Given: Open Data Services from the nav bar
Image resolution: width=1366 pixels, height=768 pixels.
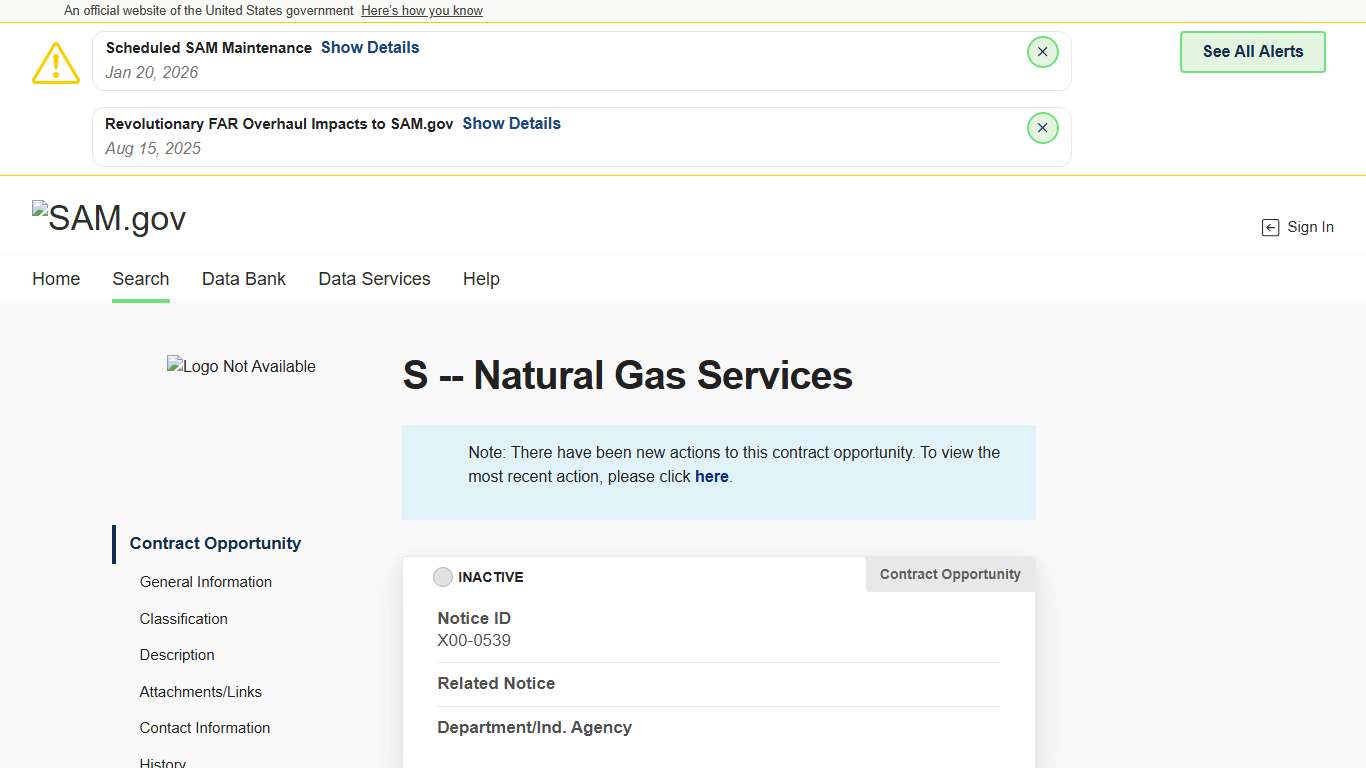Looking at the screenshot, I should pyautogui.click(x=374, y=279).
